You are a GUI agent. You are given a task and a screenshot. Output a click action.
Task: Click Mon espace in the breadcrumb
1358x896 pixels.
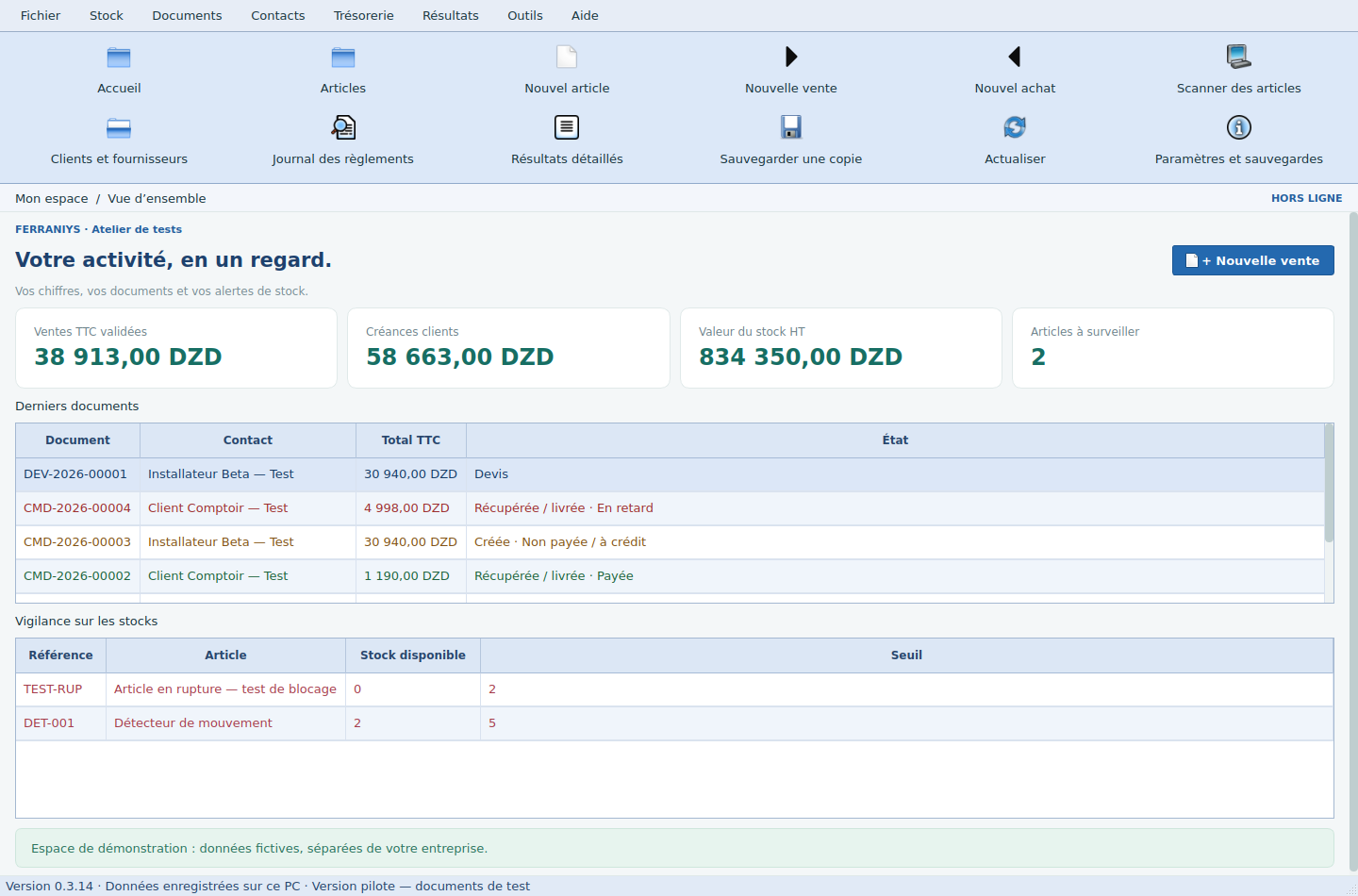click(x=52, y=198)
